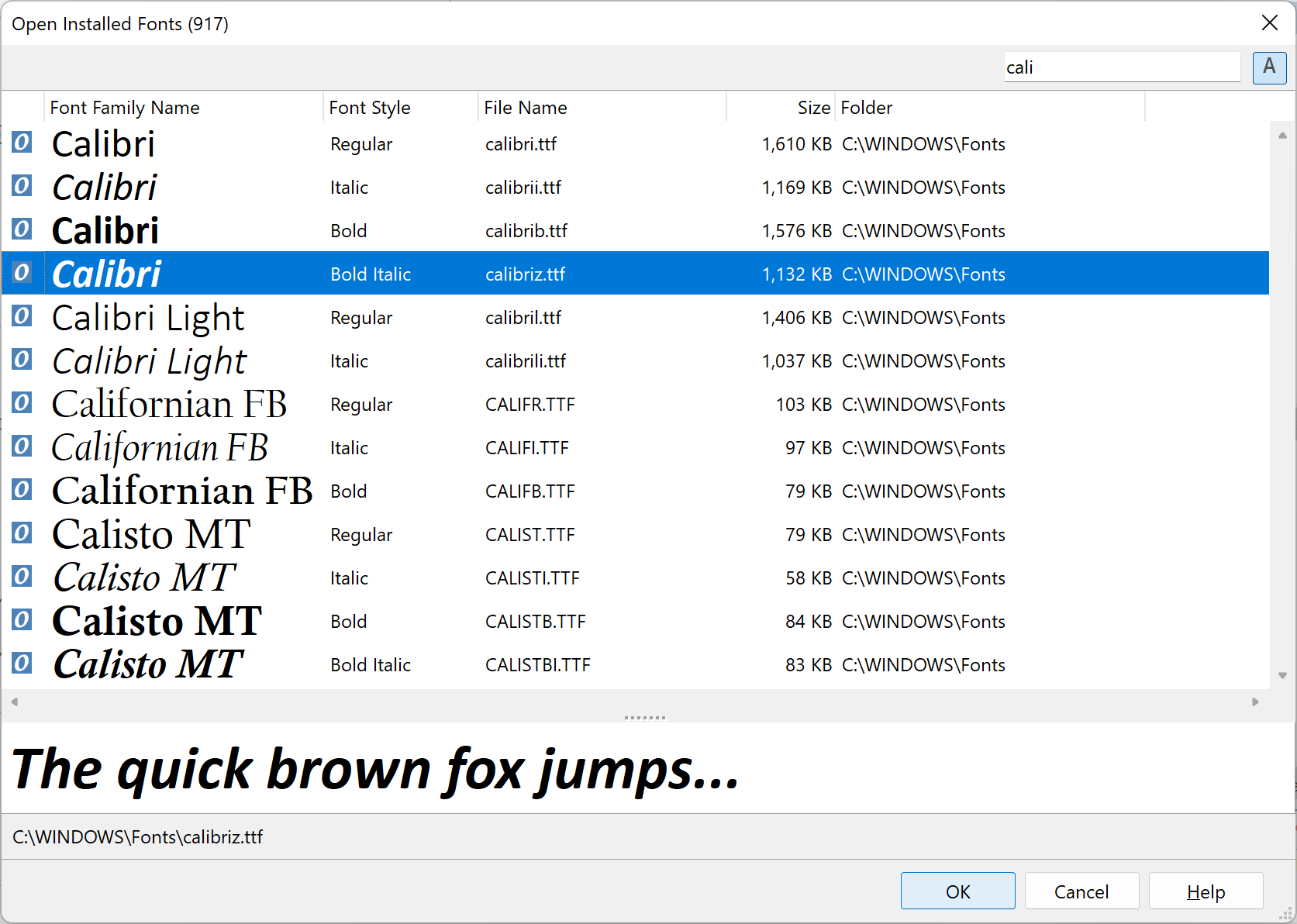Viewport: 1297px width, 924px height.
Task: Sort by the Font Family Name column
Action: point(183,108)
